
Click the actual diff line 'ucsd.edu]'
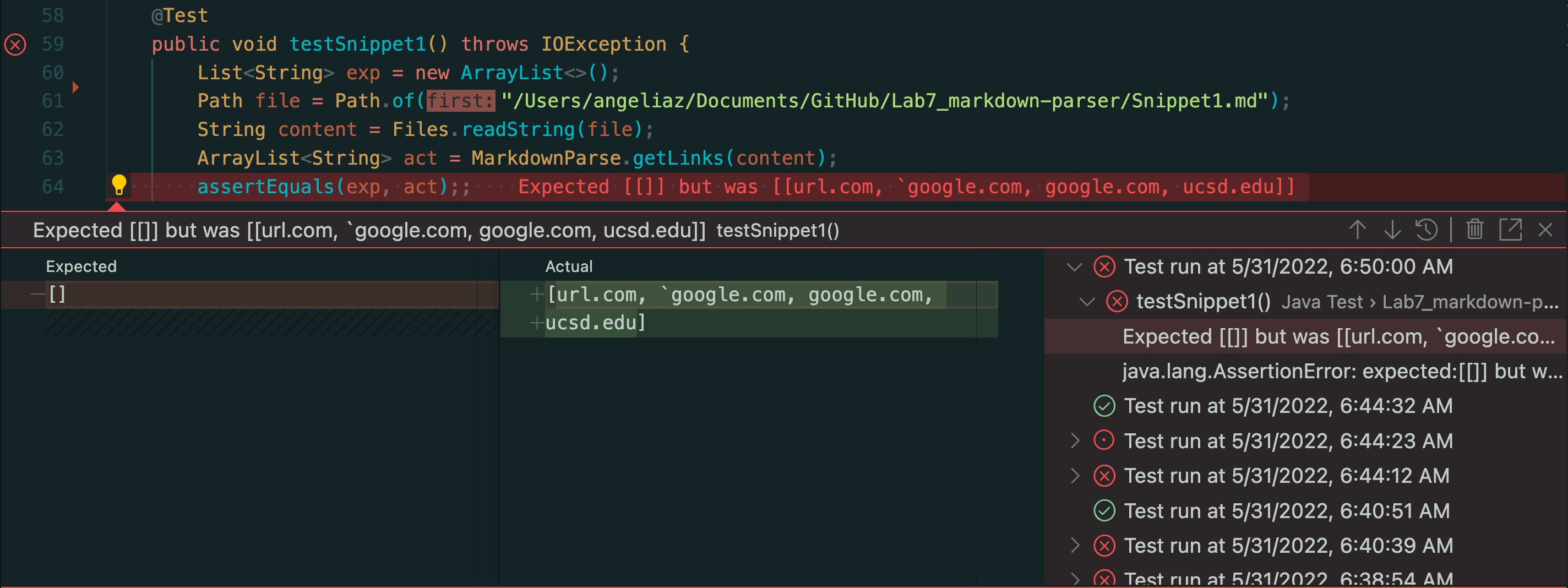[x=595, y=323]
